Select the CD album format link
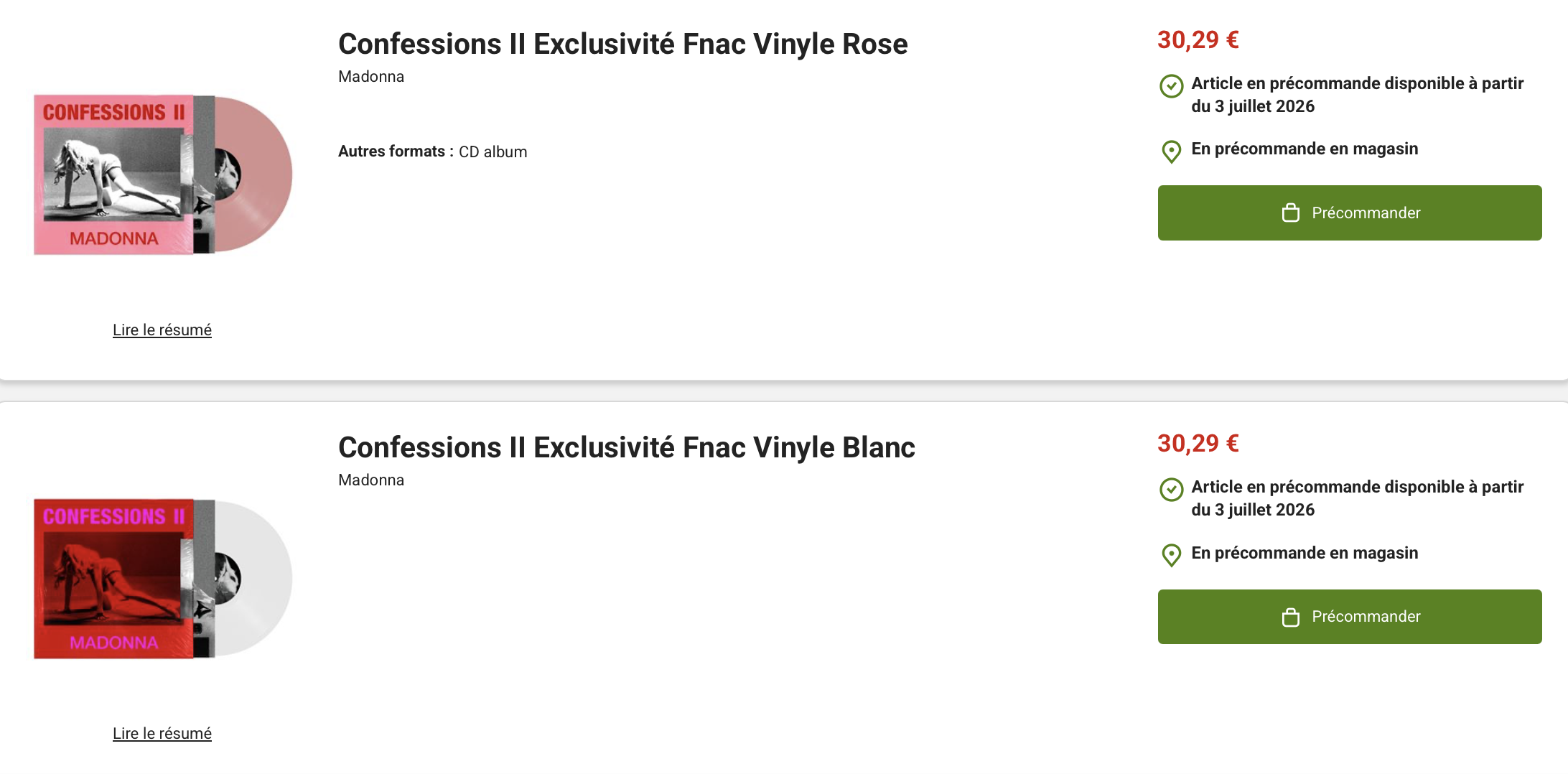This screenshot has height=774, width=1568. [x=493, y=152]
